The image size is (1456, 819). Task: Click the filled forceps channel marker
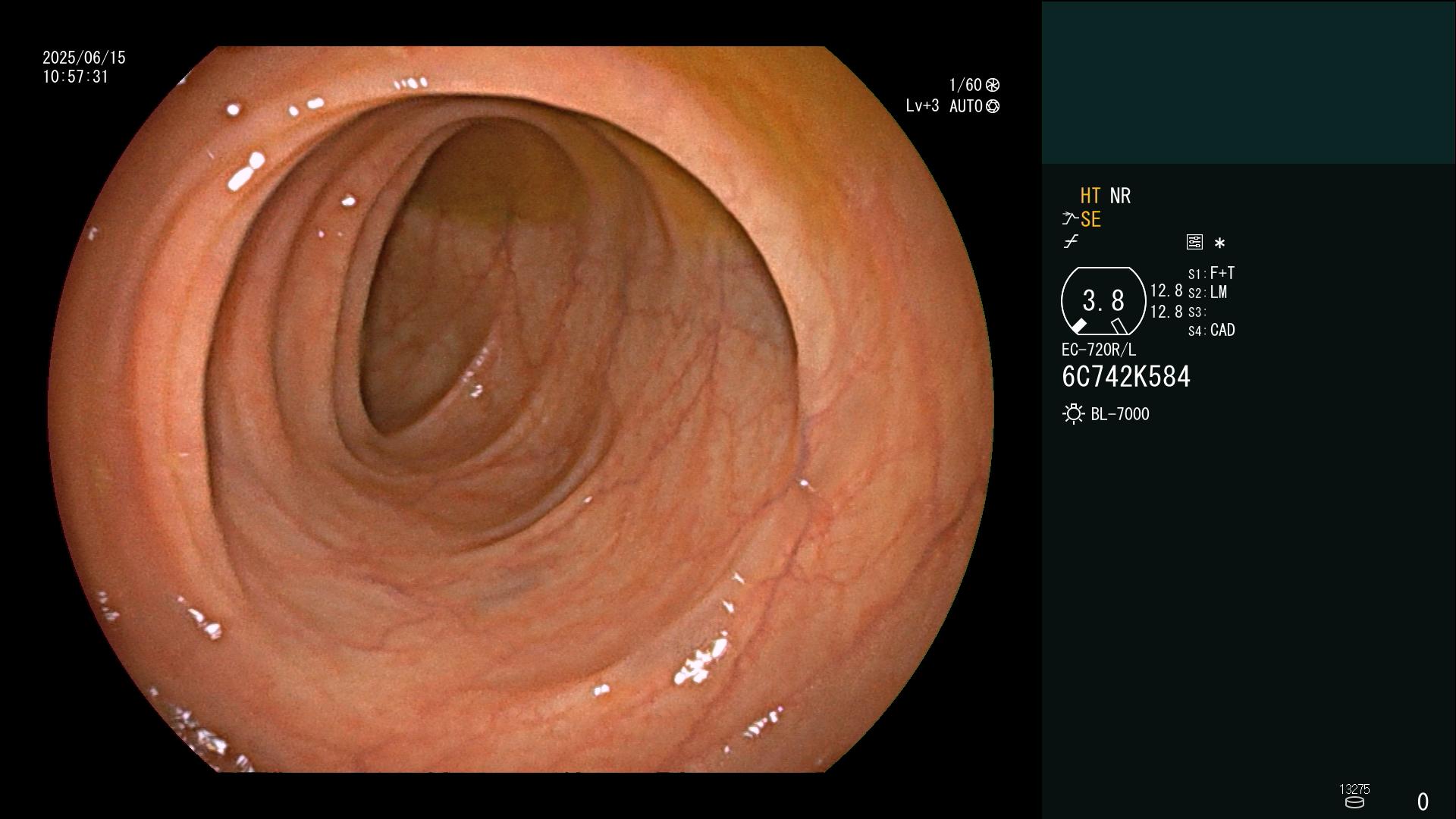1078,326
